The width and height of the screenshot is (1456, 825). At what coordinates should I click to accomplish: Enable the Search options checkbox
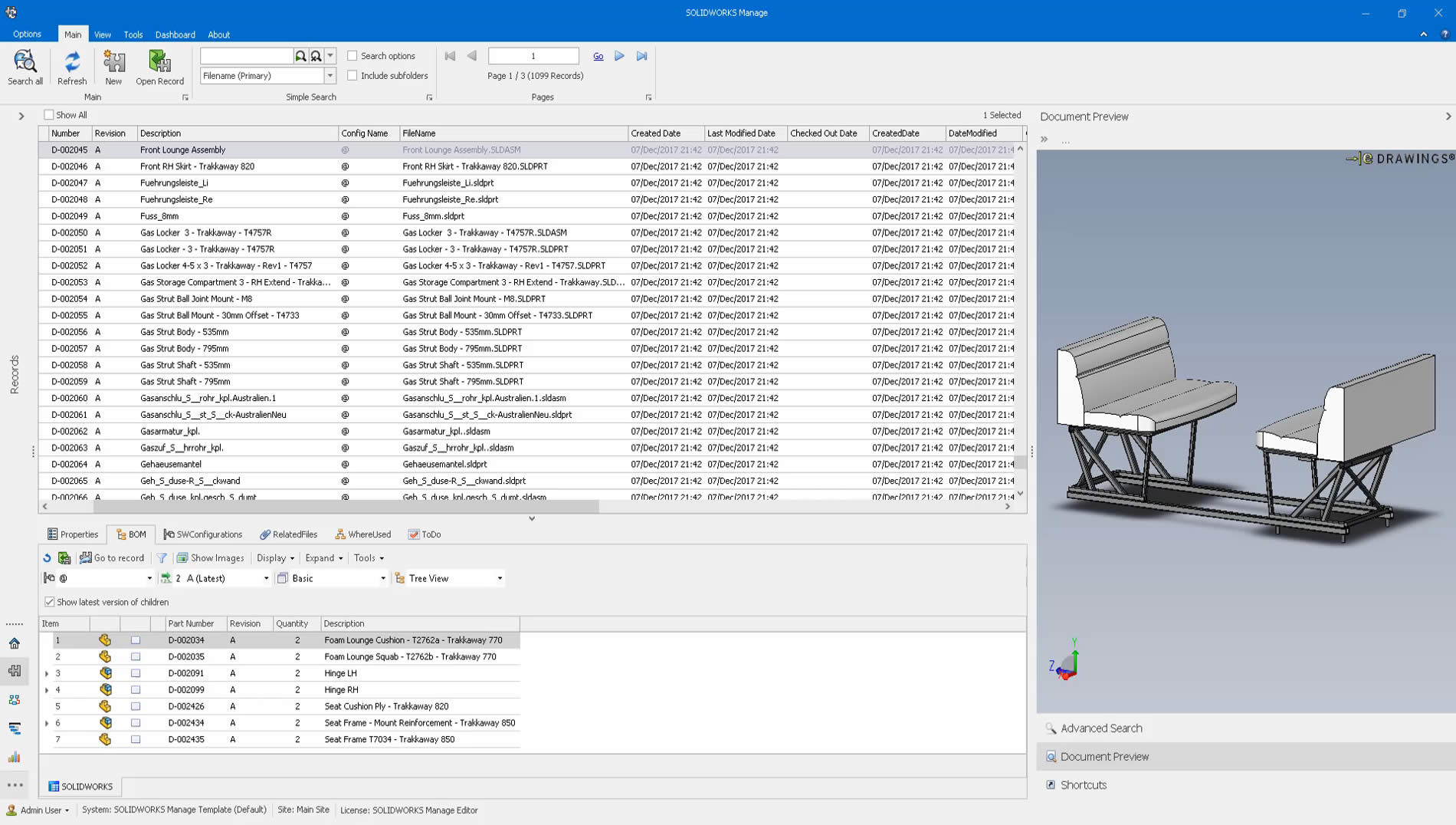click(353, 56)
